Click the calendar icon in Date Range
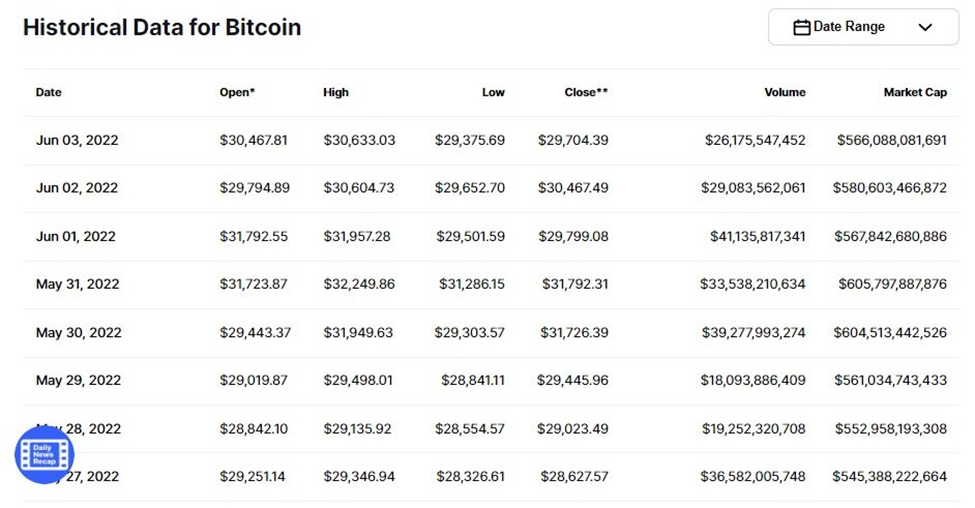975x508 pixels. click(802, 27)
